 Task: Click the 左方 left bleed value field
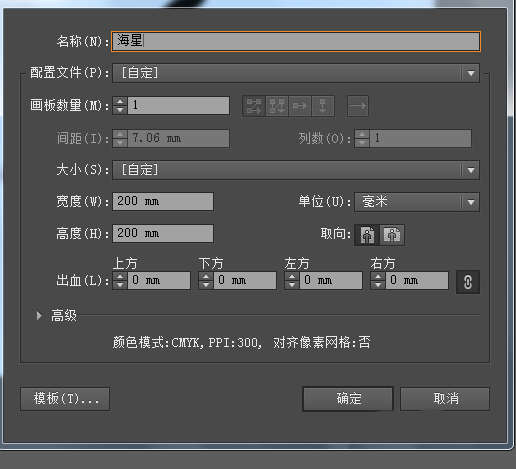coord(331,280)
